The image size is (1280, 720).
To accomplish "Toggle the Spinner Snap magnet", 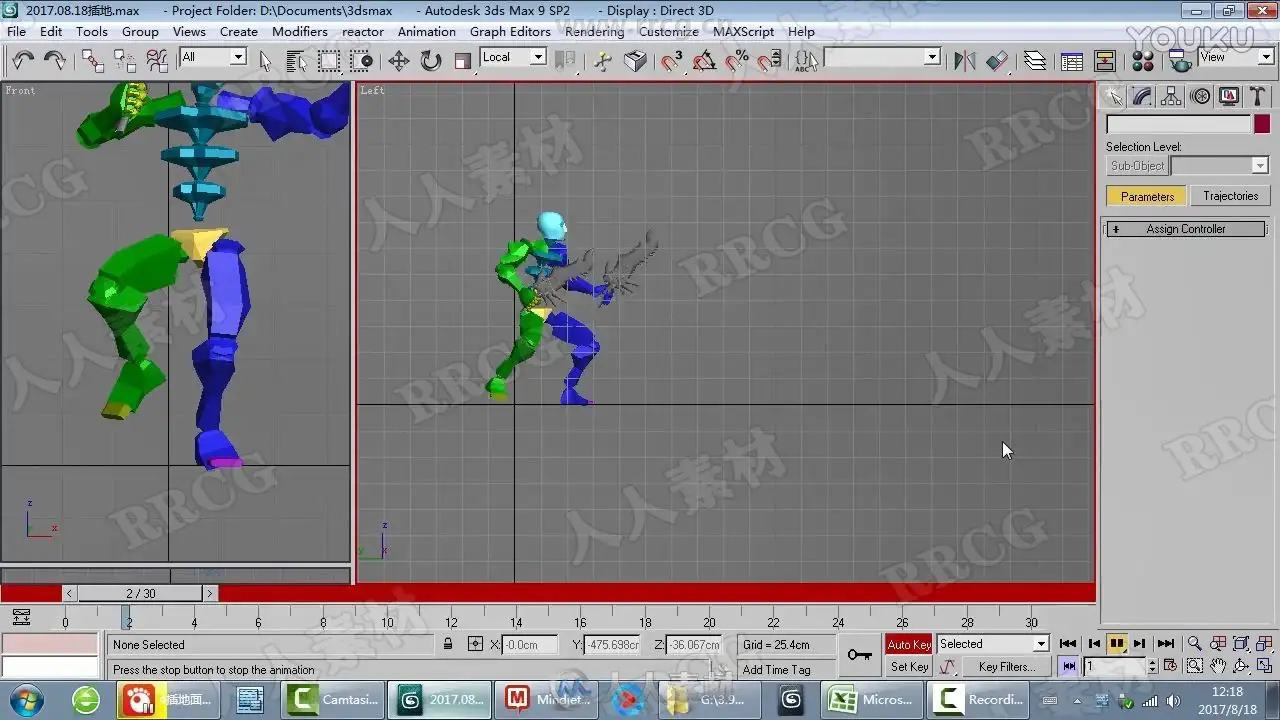I will point(769,61).
